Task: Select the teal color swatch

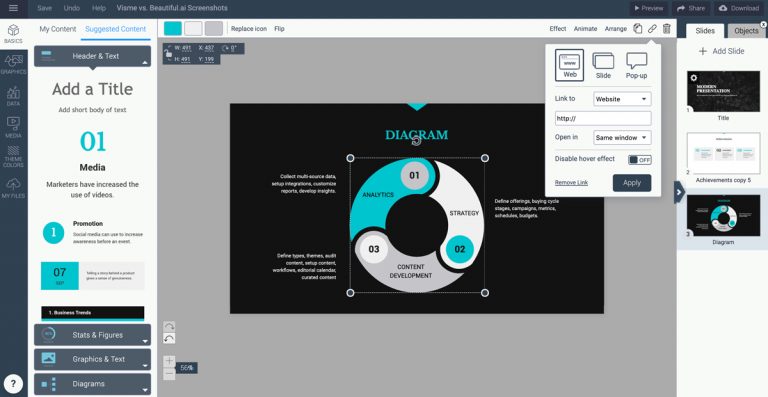Action: 172,28
